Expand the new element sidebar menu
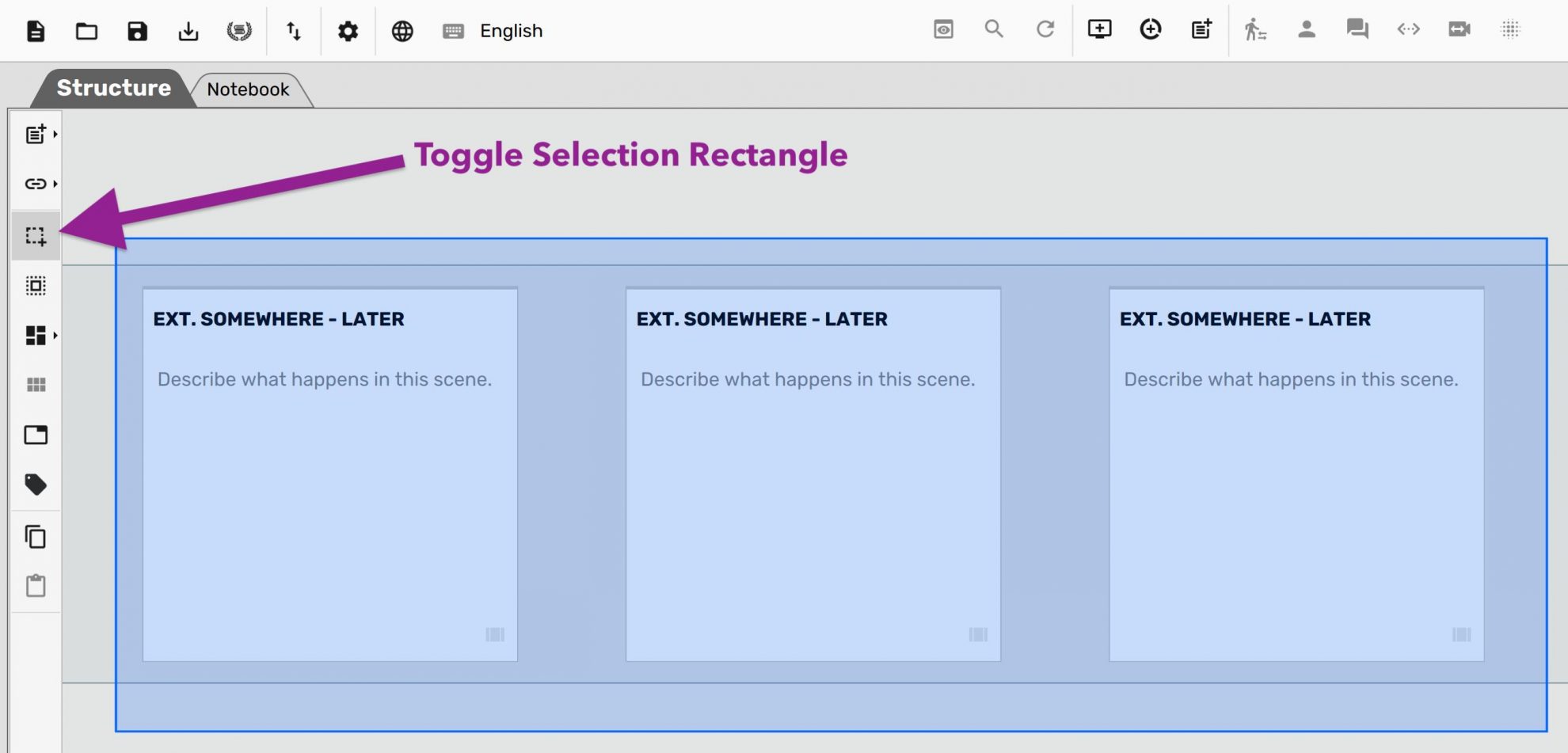The image size is (1568, 753). click(55, 134)
